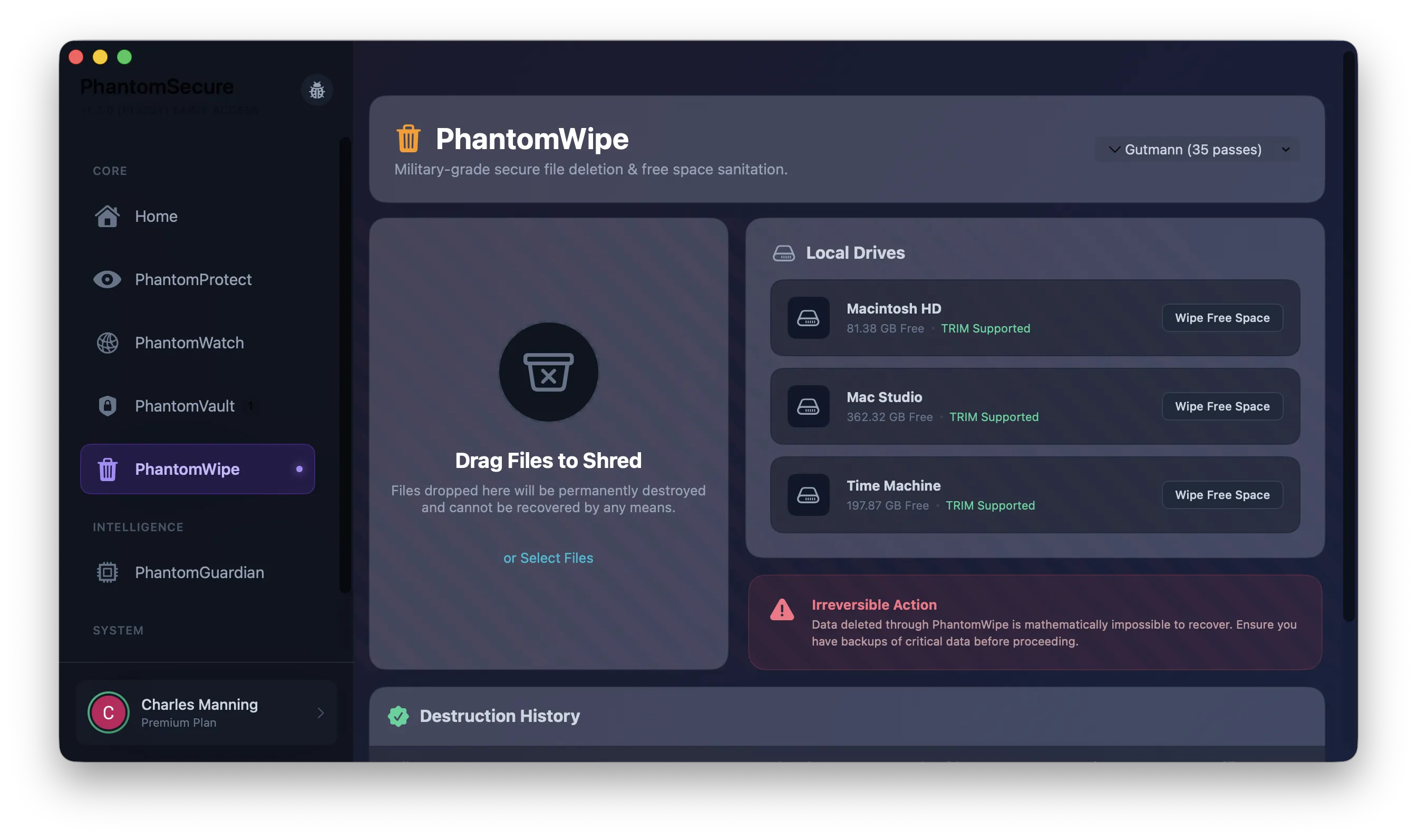Expand the Charles Manning profile chevron
1417x840 pixels.
coord(319,712)
